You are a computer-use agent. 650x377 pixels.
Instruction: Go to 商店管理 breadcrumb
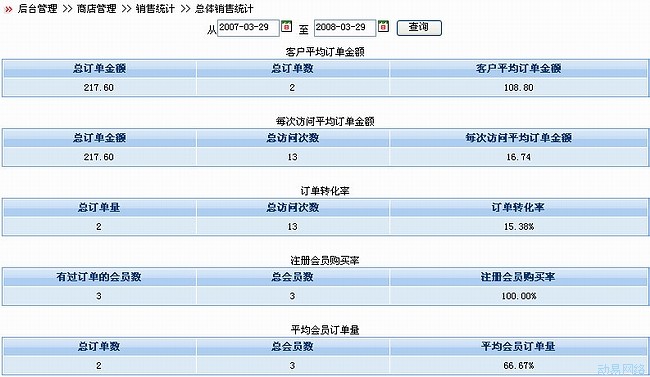click(97, 9)
